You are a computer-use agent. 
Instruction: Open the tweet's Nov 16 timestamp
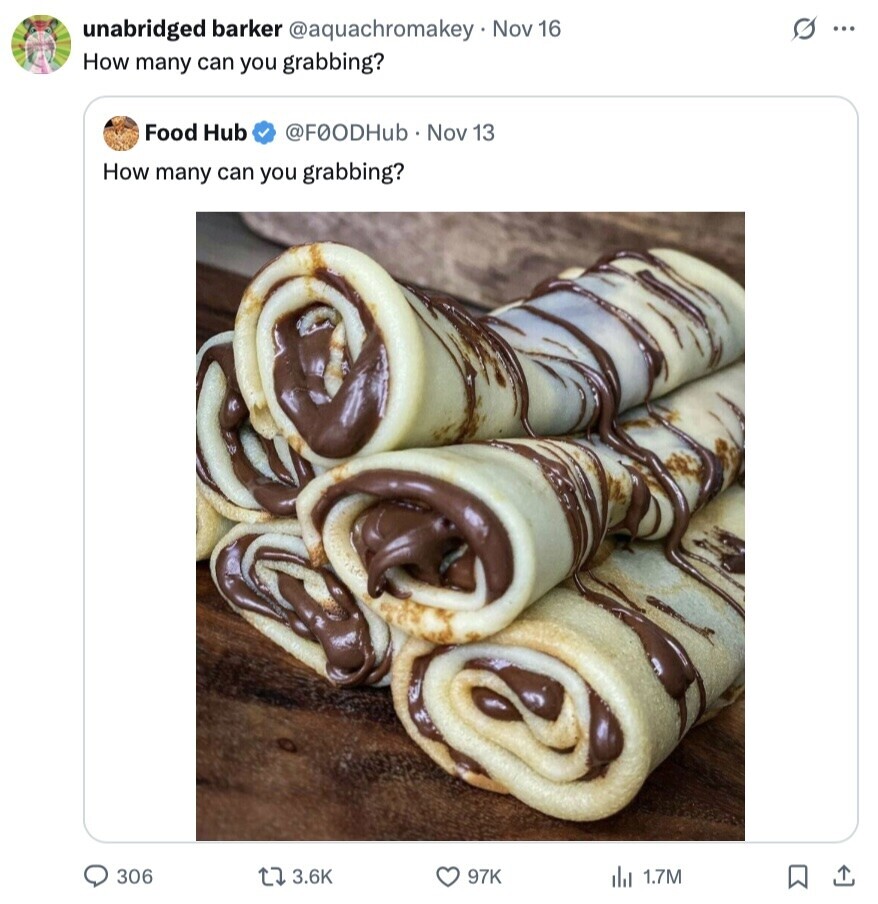[527, 29]
